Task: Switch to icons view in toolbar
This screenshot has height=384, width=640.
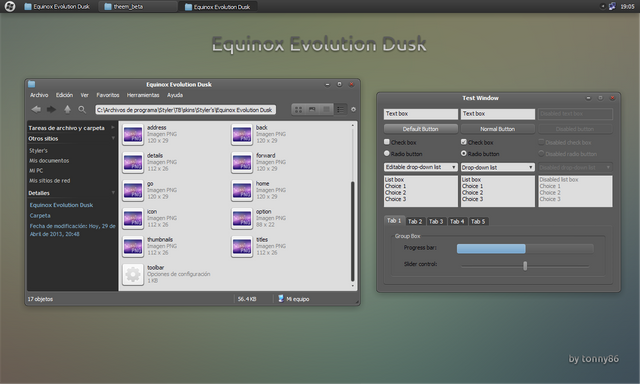Action: pos(298,109)
